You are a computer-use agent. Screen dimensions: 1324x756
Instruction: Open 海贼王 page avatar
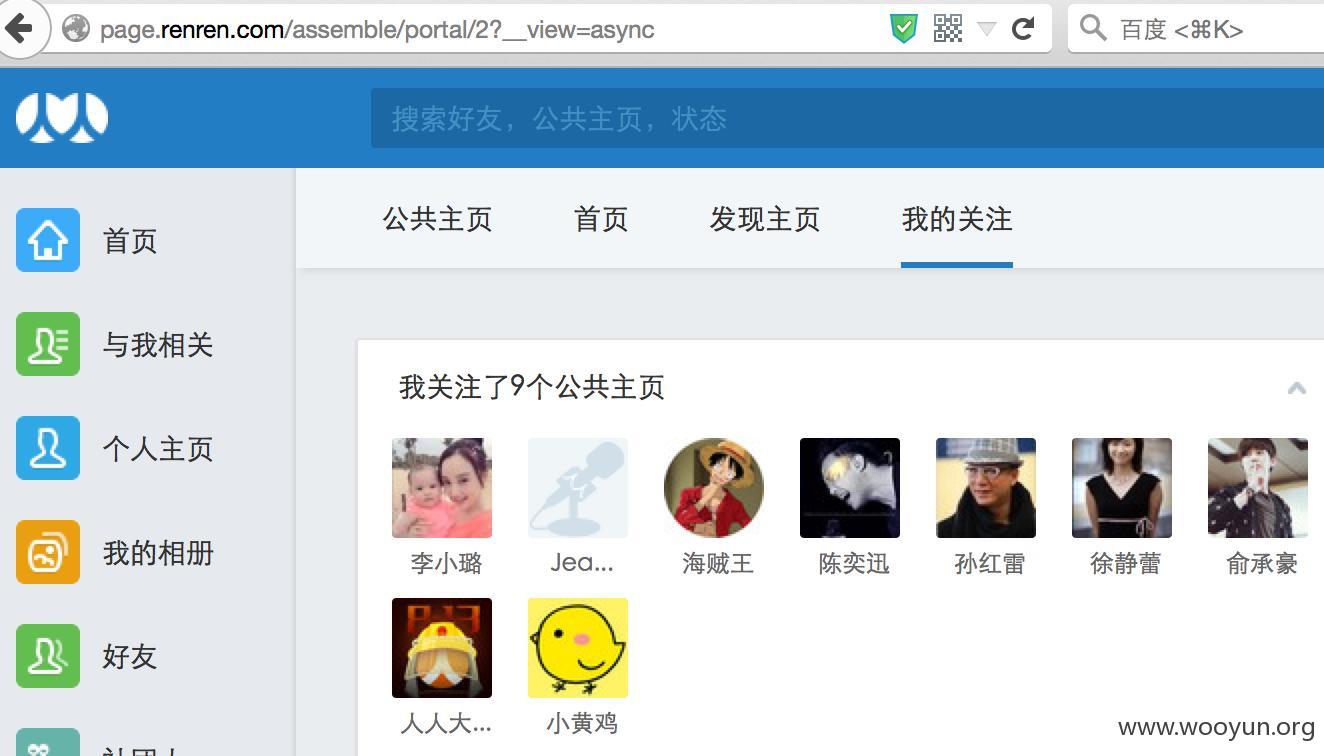(714, 488)
